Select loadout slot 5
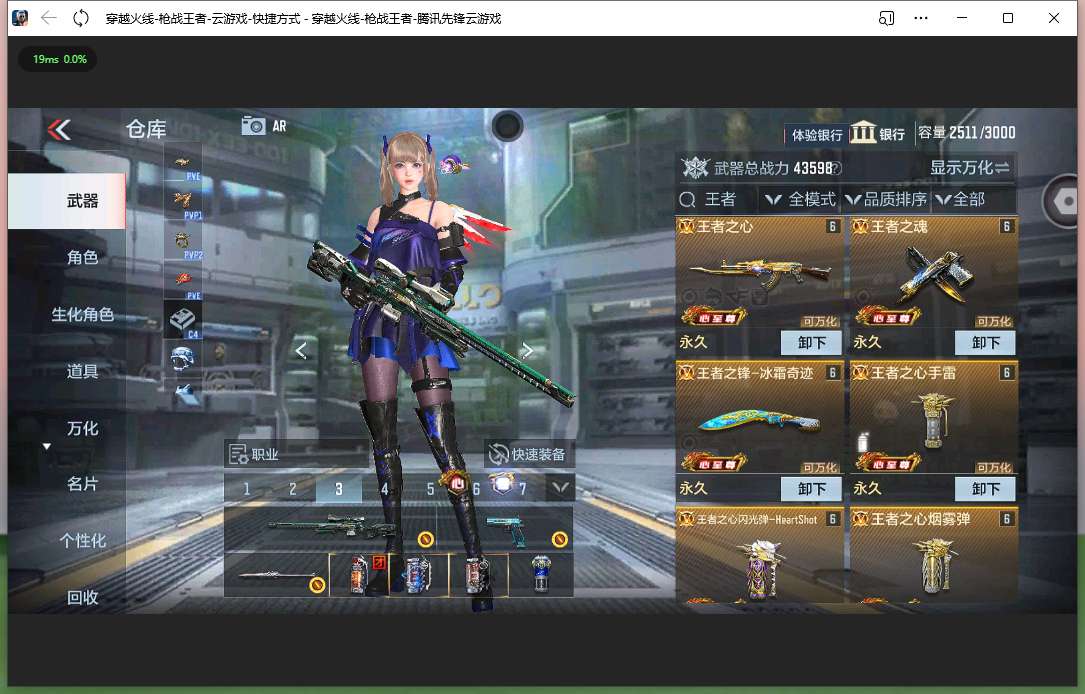Viewport: 1085px width, 694px height. [430, 488]
